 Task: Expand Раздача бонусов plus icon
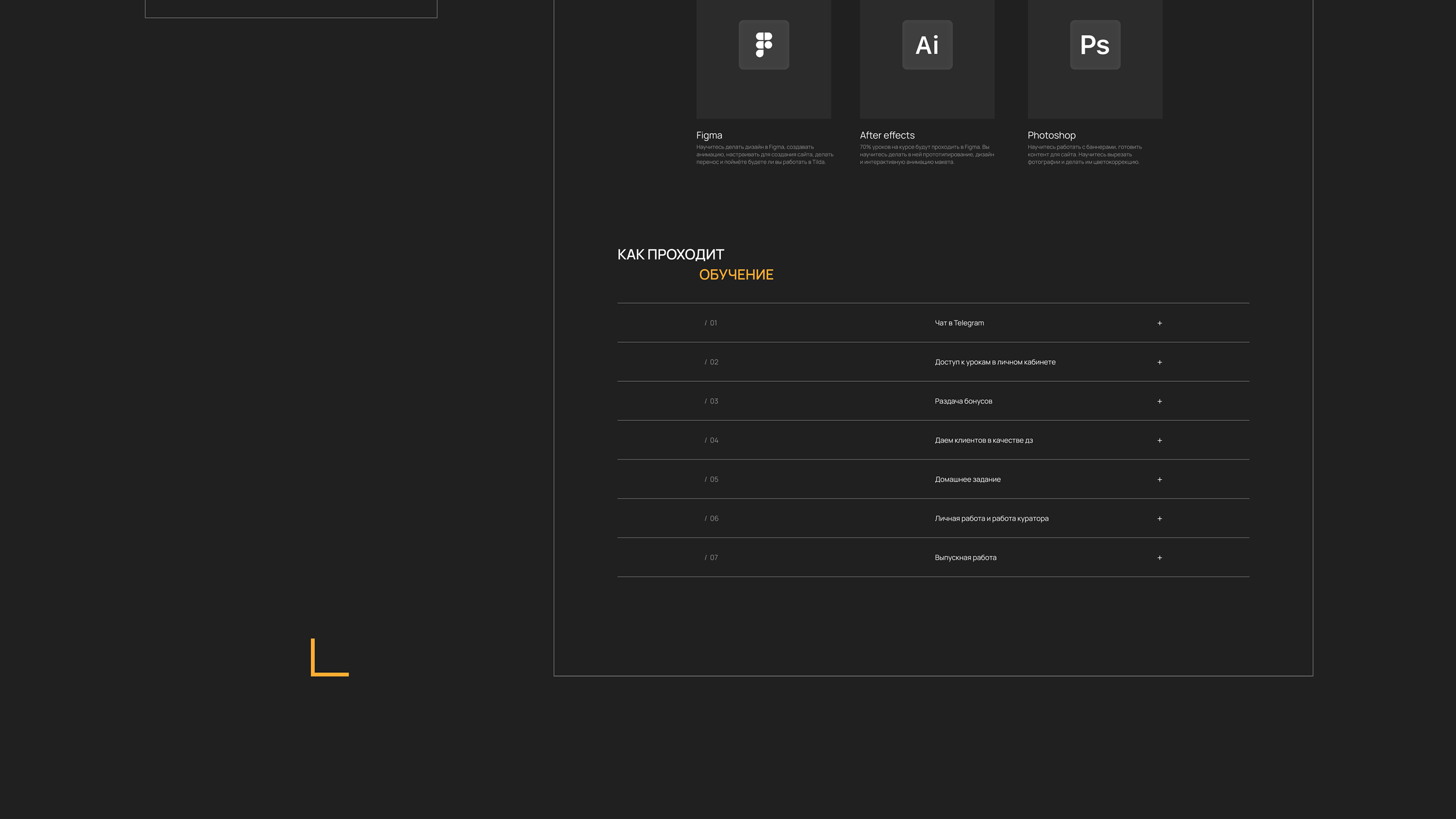(x=1159, y=401)
